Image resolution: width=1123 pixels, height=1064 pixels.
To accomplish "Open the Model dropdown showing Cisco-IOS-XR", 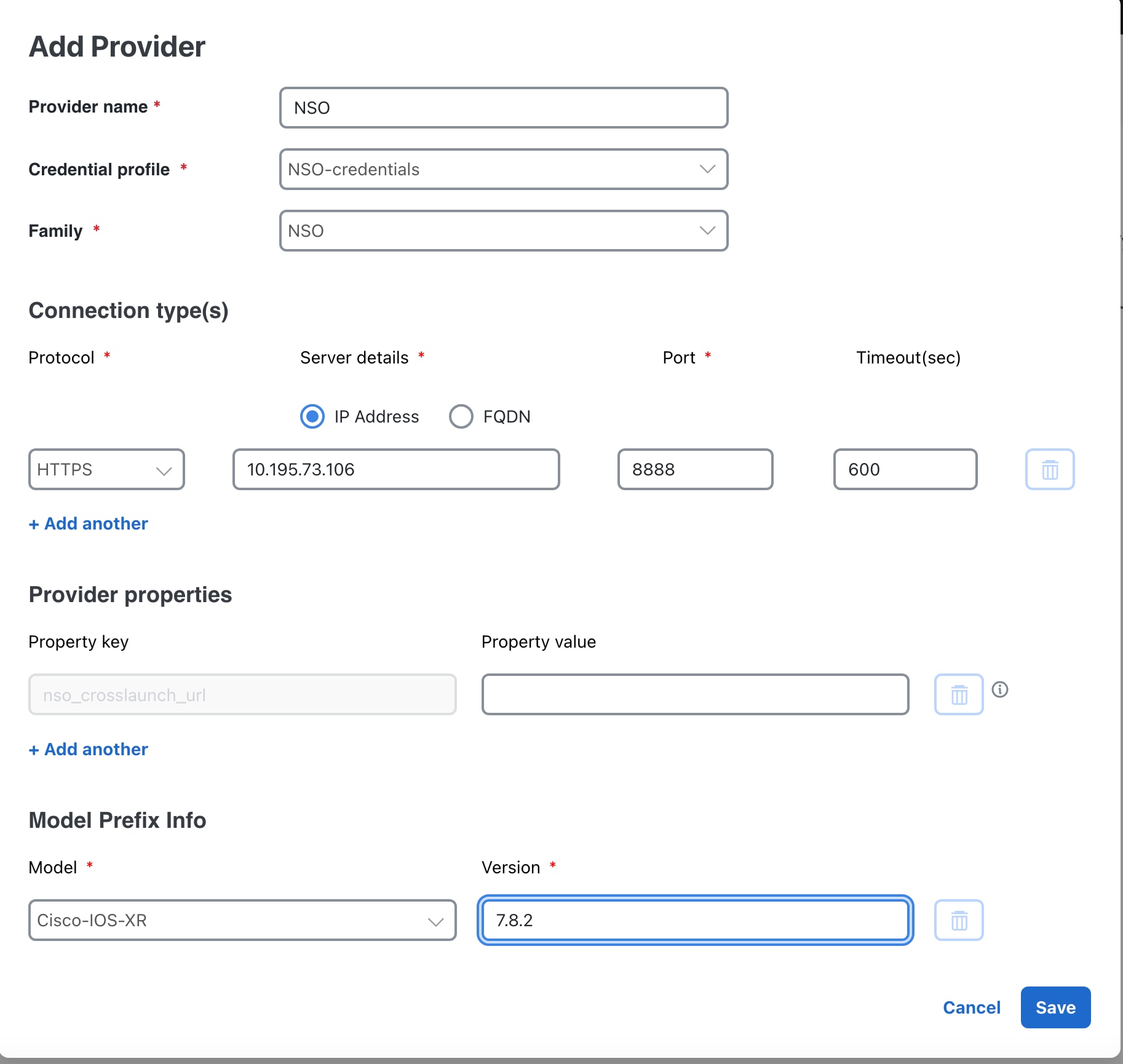I will [242, 920].
